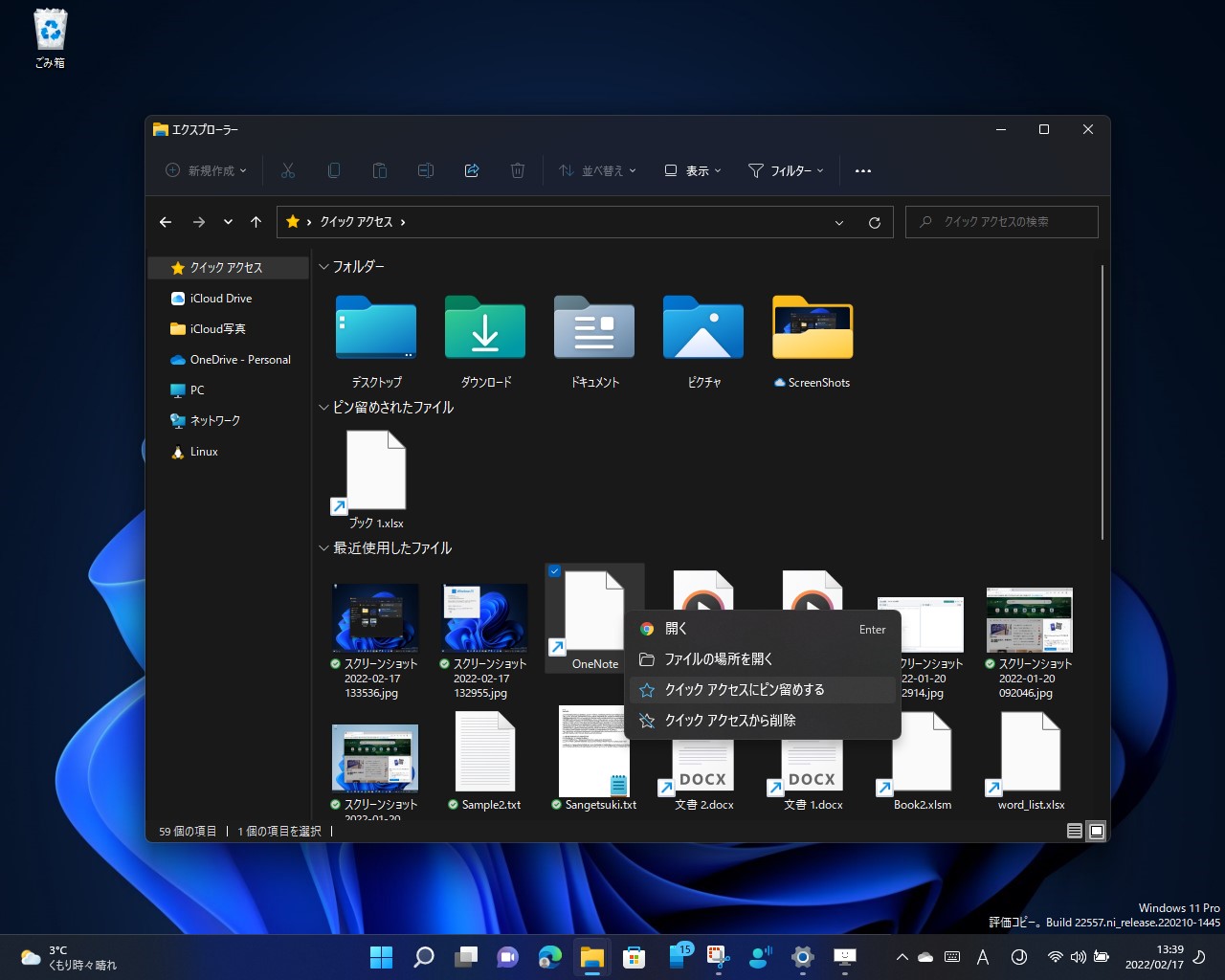
Task: Switch to the details view icon in the status bar
Action: [x=1075, y=831]
